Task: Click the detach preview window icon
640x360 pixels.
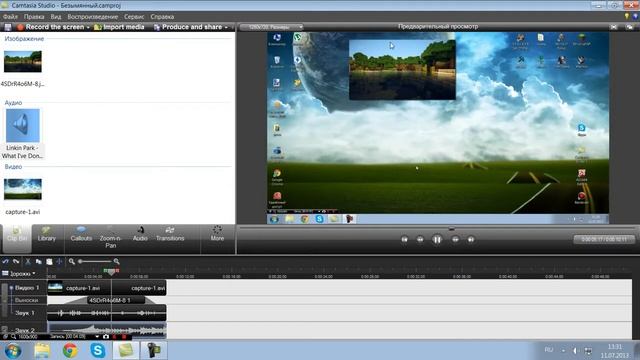Action: pyautogui.click(x=629, y=27)
